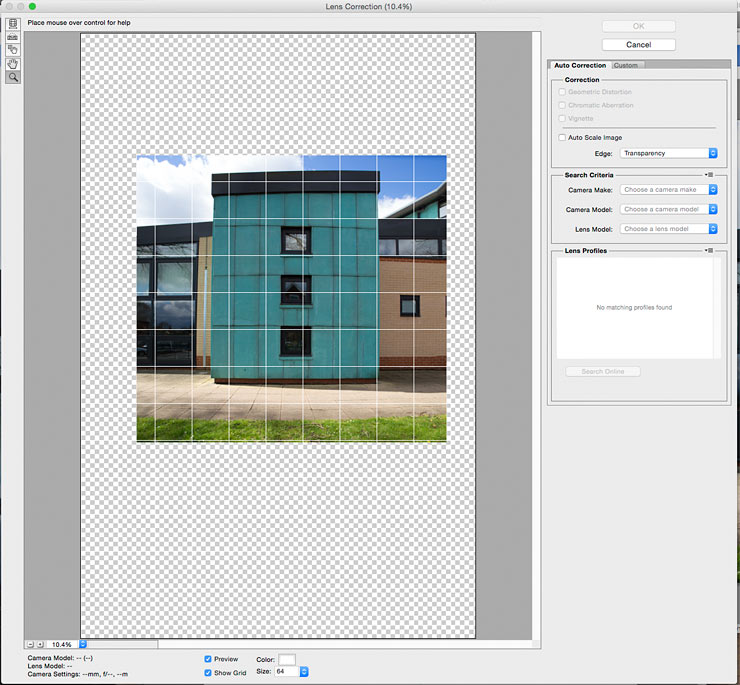Toggle the Chromatic Aberration checkbox
The image size is (740, 685).
[562, 105]
